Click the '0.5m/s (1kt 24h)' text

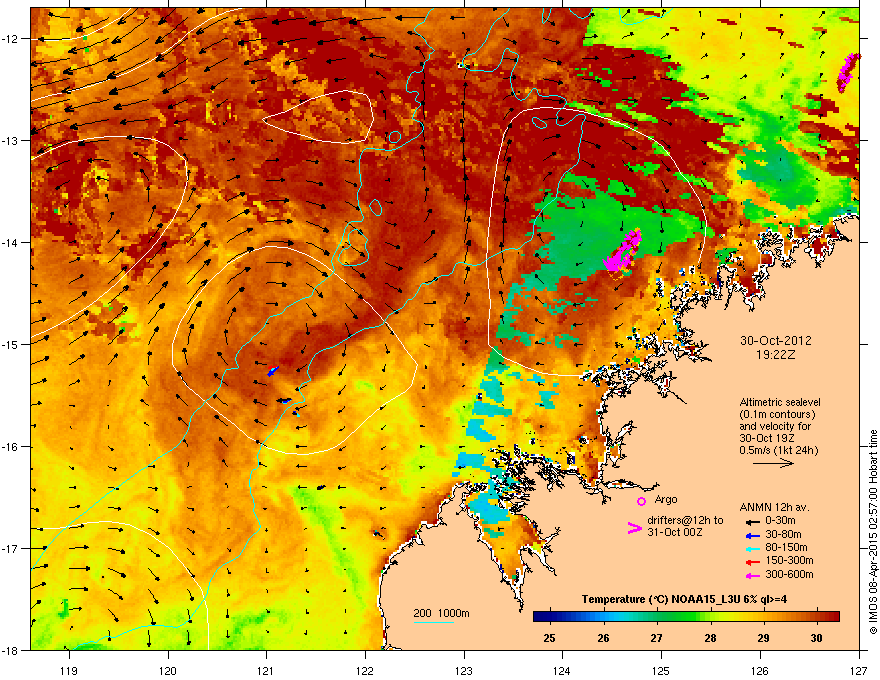click(778, 450)
